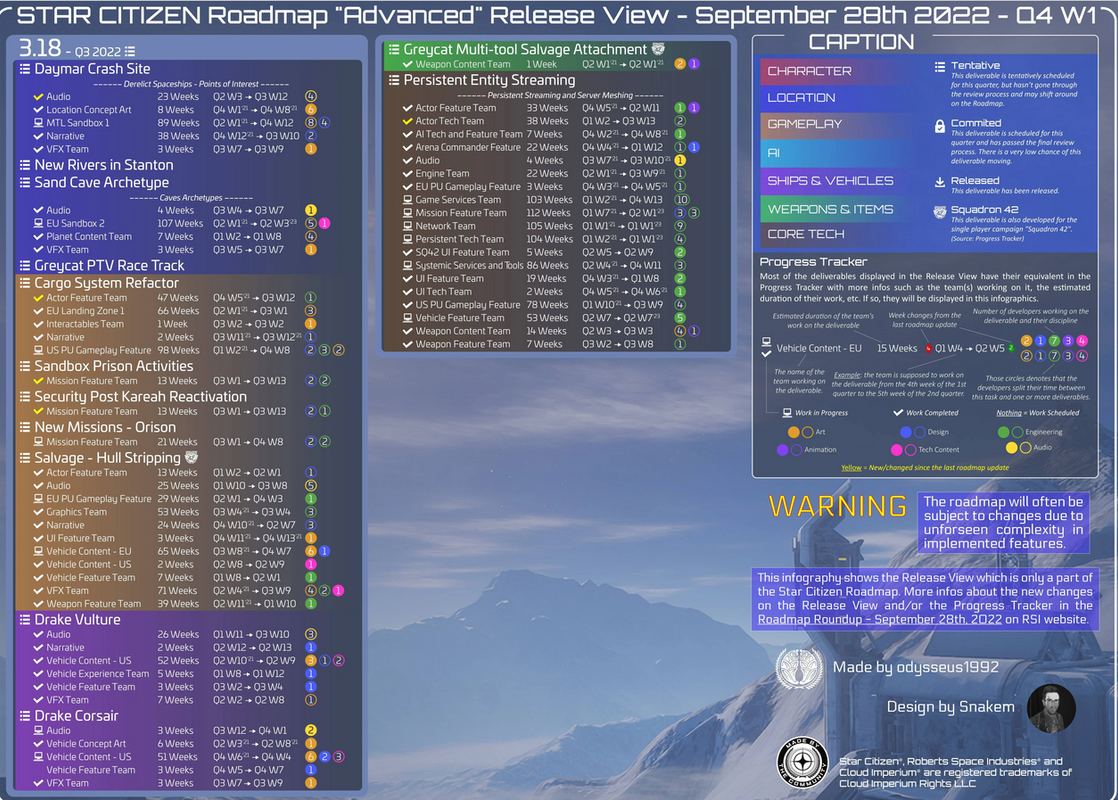Click the list icon next to Cargo System Refactor
This screenshot has height=800, width=1118.
[x=25, y=283]
